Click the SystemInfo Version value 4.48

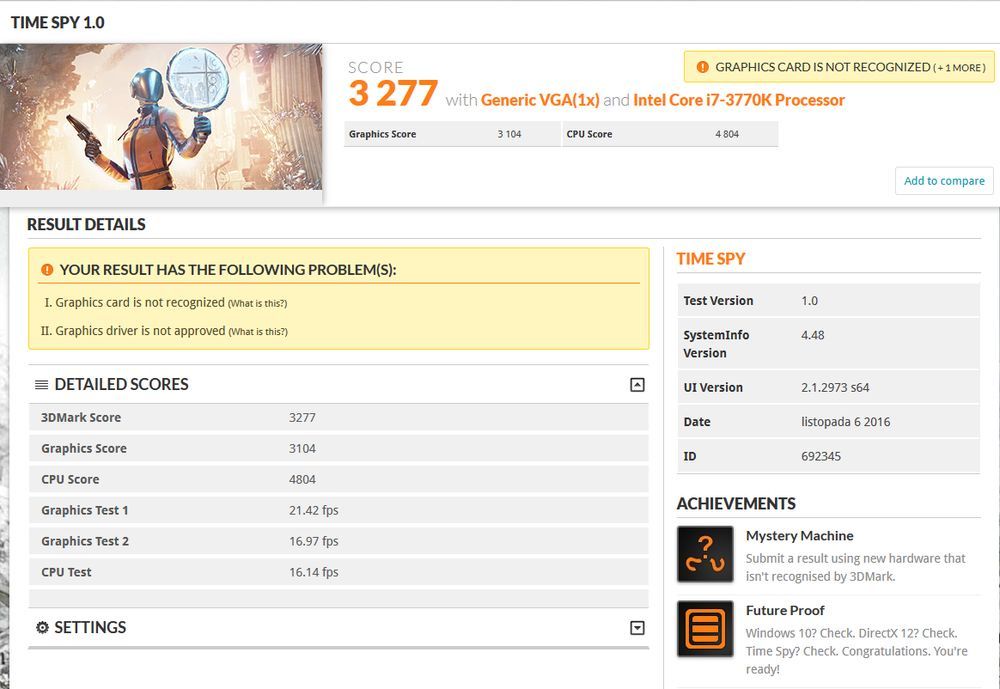(812, 335)
